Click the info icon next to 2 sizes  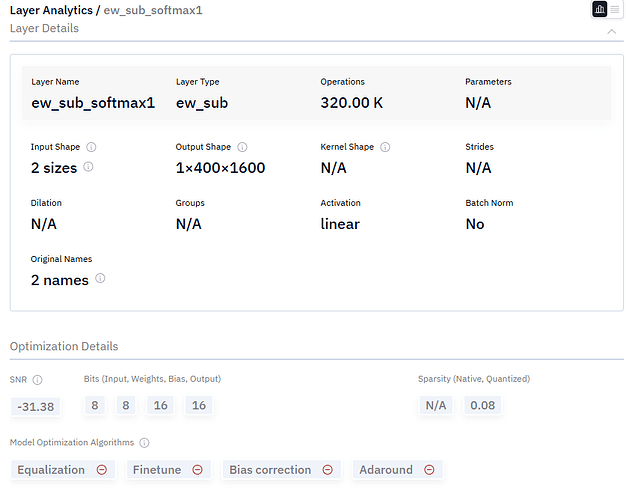pos(88,167)
